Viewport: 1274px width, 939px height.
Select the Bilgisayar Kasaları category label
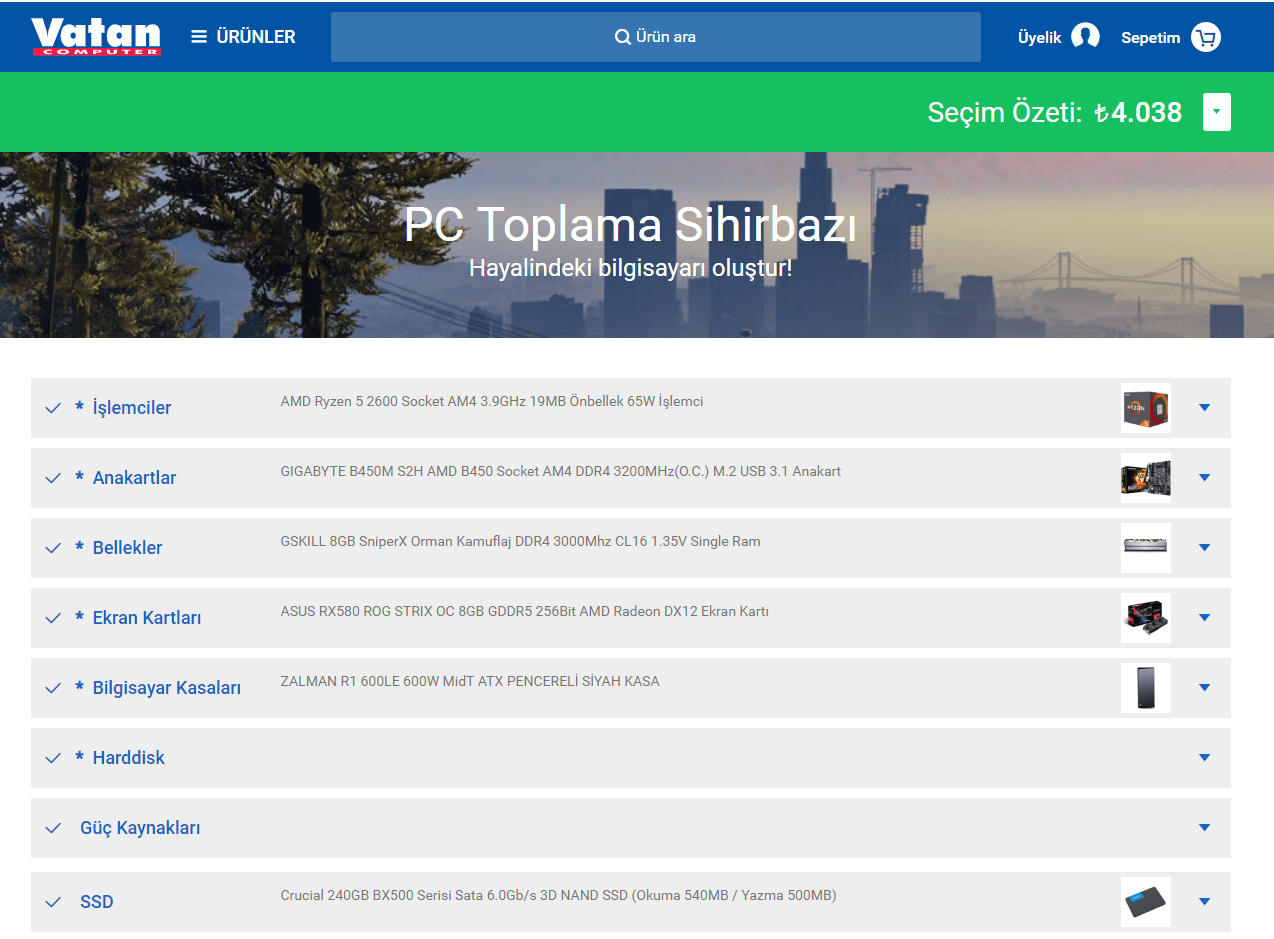167,688
